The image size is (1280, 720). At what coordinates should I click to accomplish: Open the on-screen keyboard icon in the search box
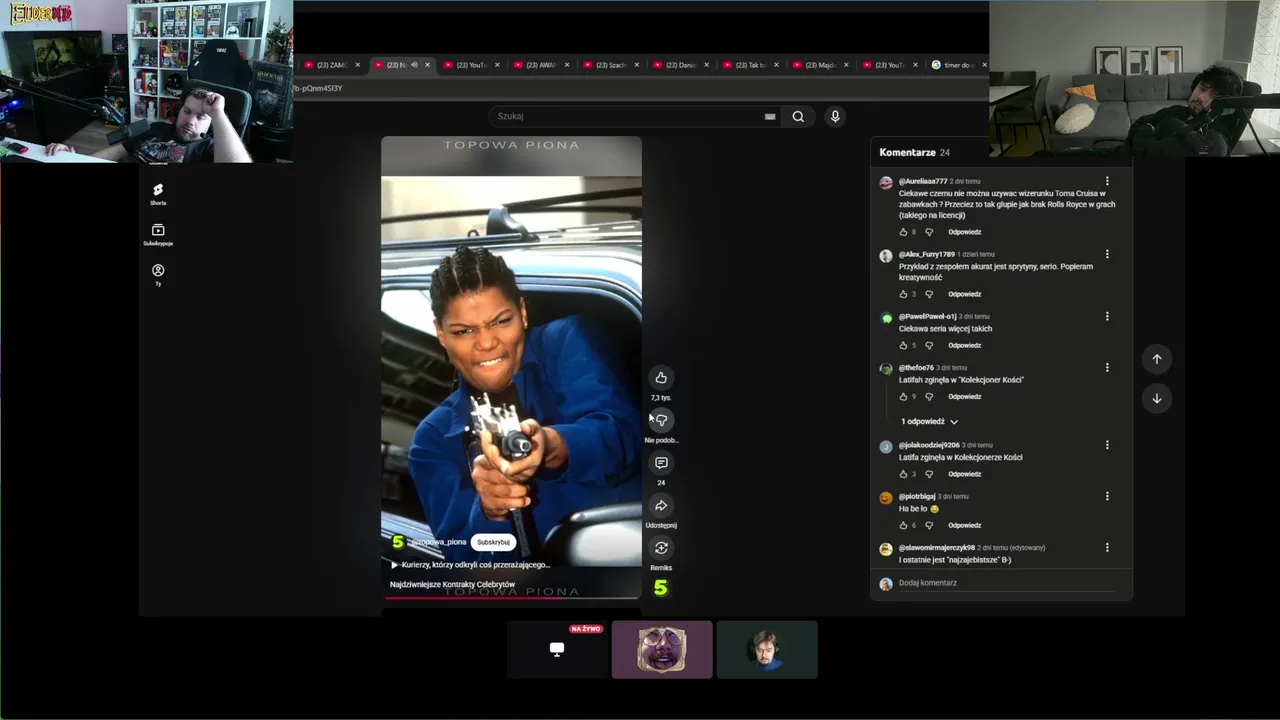(x=770, y=116)
